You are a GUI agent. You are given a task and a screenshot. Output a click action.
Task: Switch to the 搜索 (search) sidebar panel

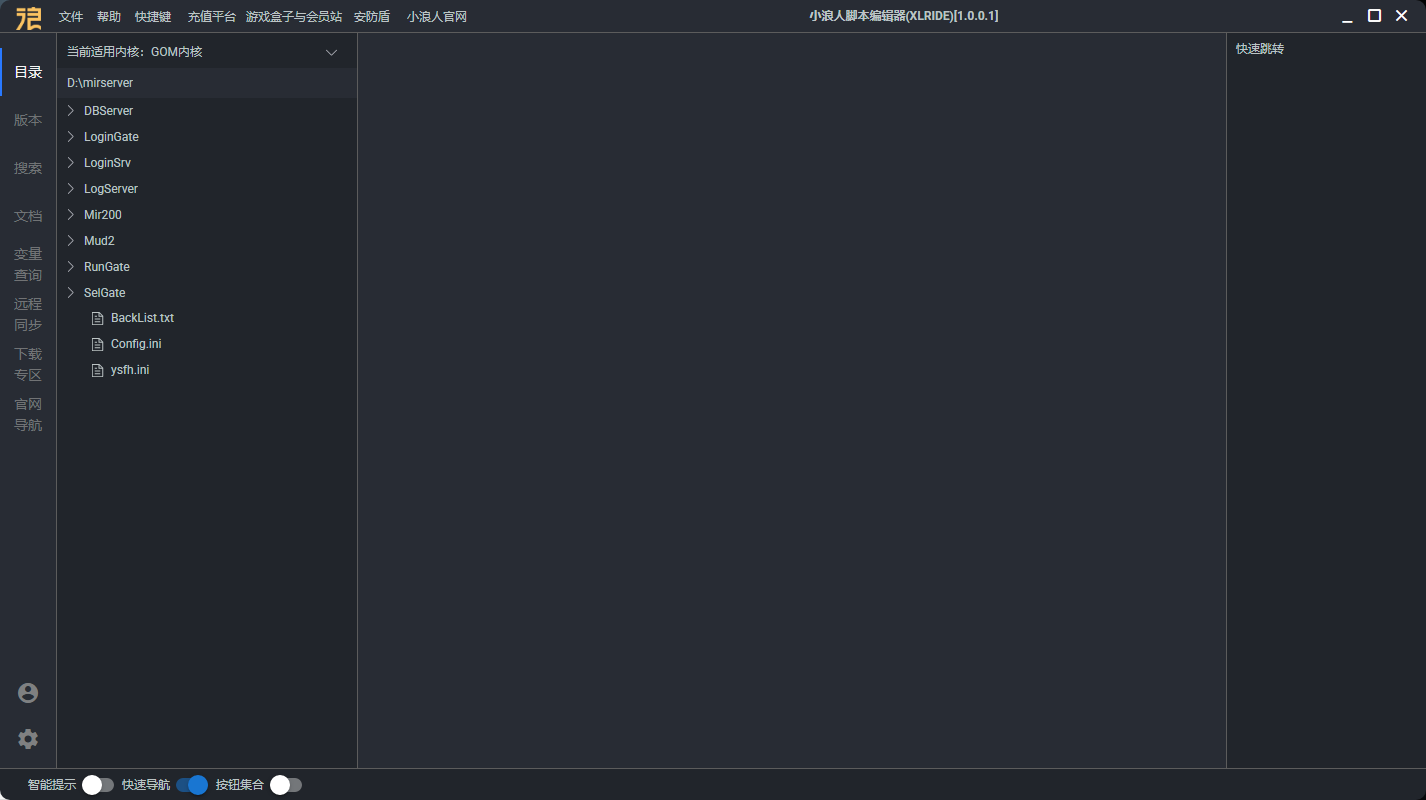tap(28, 167)
